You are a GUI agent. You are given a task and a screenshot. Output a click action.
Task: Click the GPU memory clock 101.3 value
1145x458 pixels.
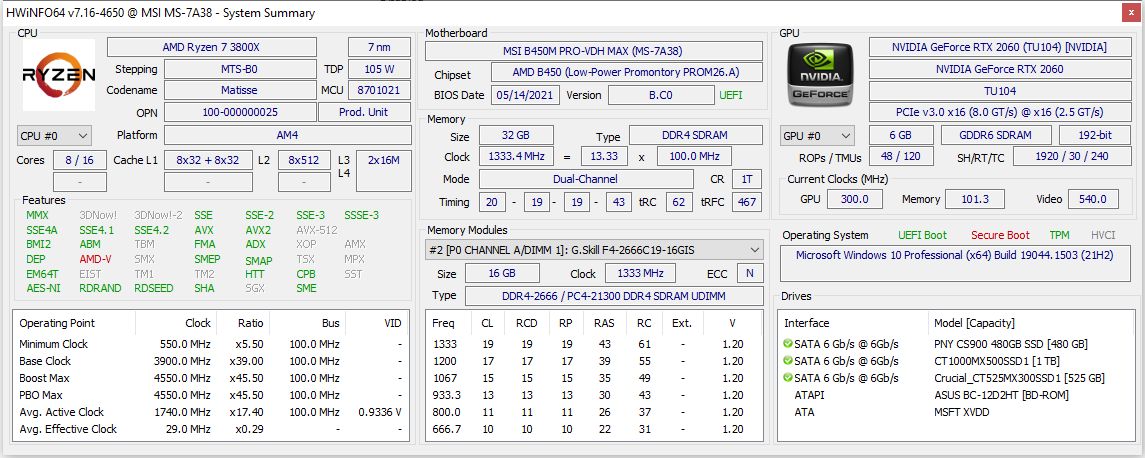click(975, 199)
